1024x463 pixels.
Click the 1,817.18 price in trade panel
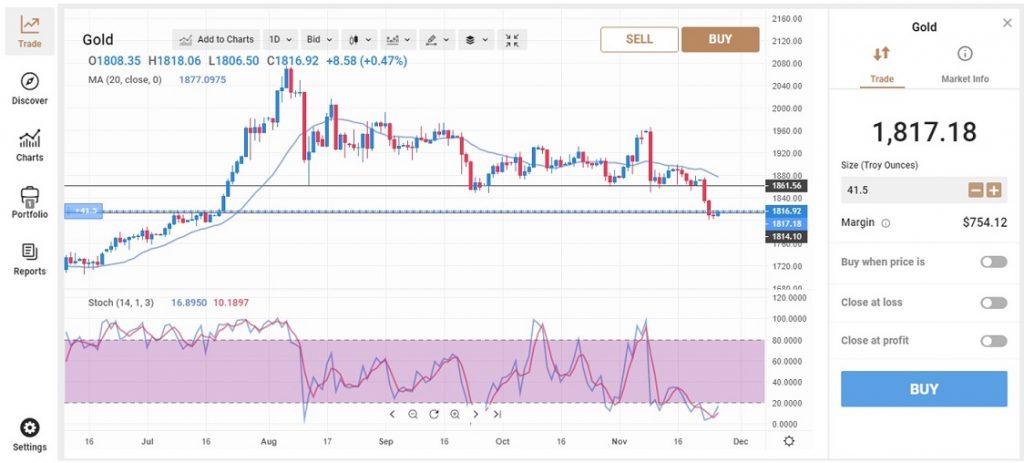(924, 132)
